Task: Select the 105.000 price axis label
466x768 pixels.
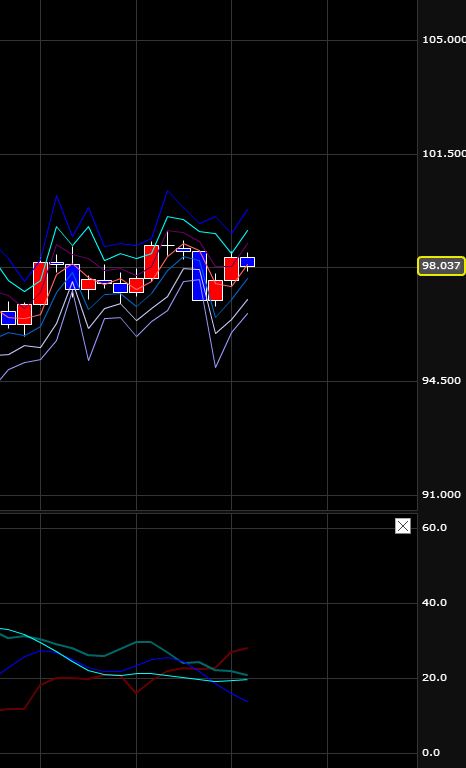Action: click(x=444, y=40)
